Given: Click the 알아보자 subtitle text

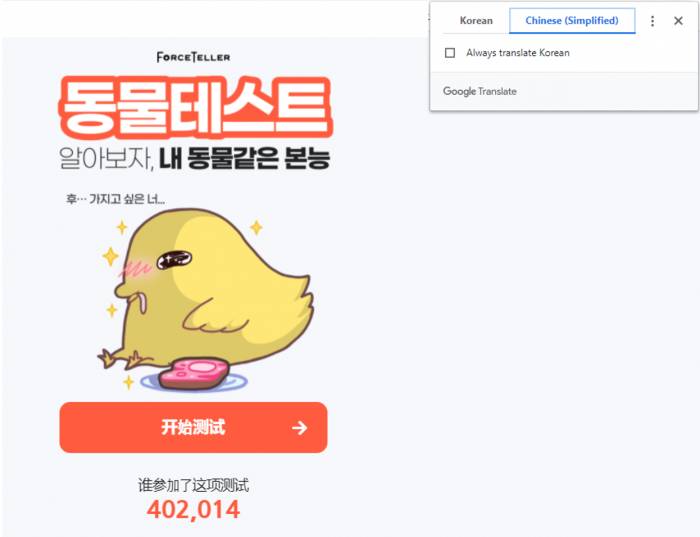Looking at the screenshot, I should pos(106,158).
